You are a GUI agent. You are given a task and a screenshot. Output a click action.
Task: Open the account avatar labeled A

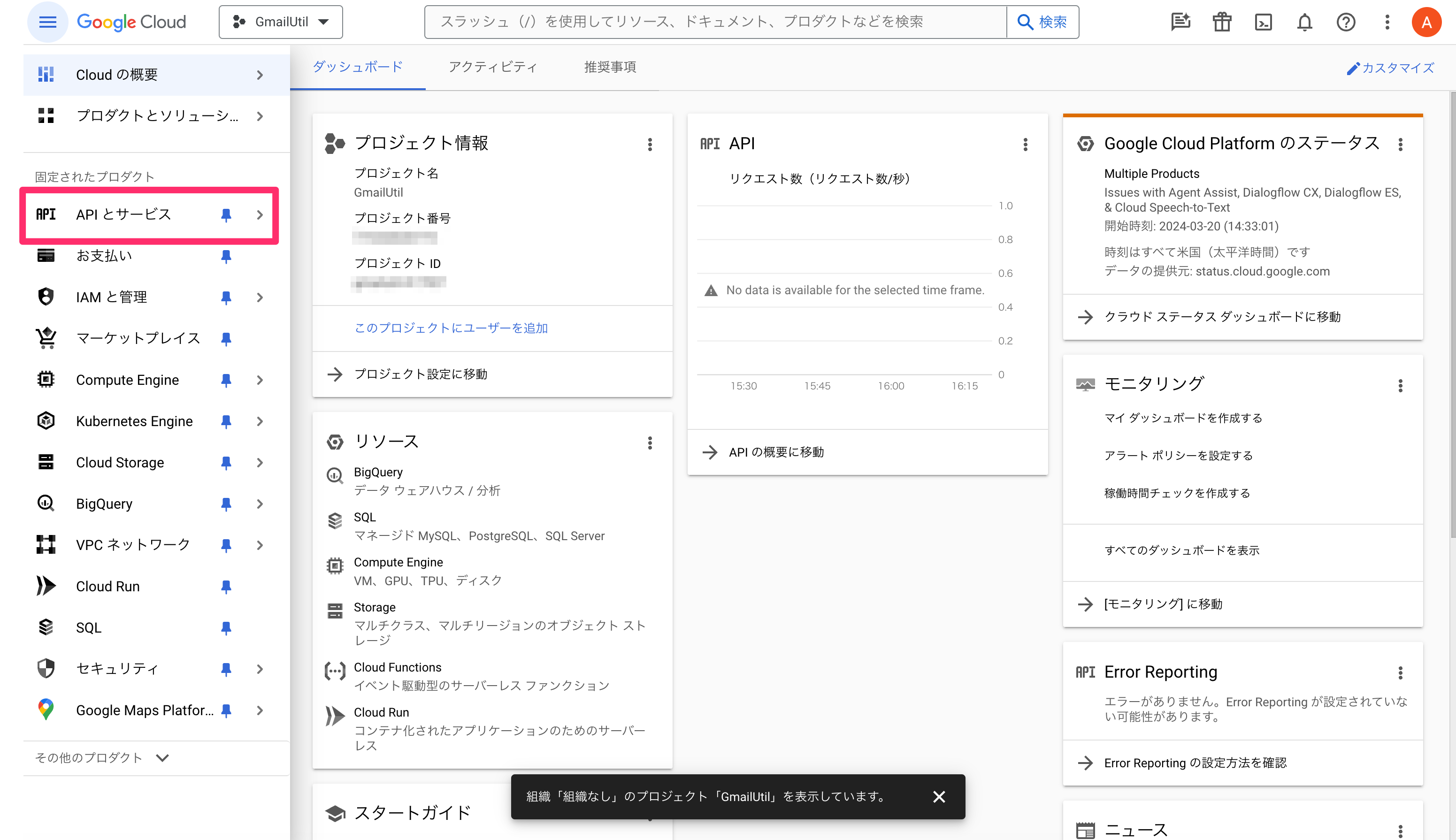point(1426,22)
